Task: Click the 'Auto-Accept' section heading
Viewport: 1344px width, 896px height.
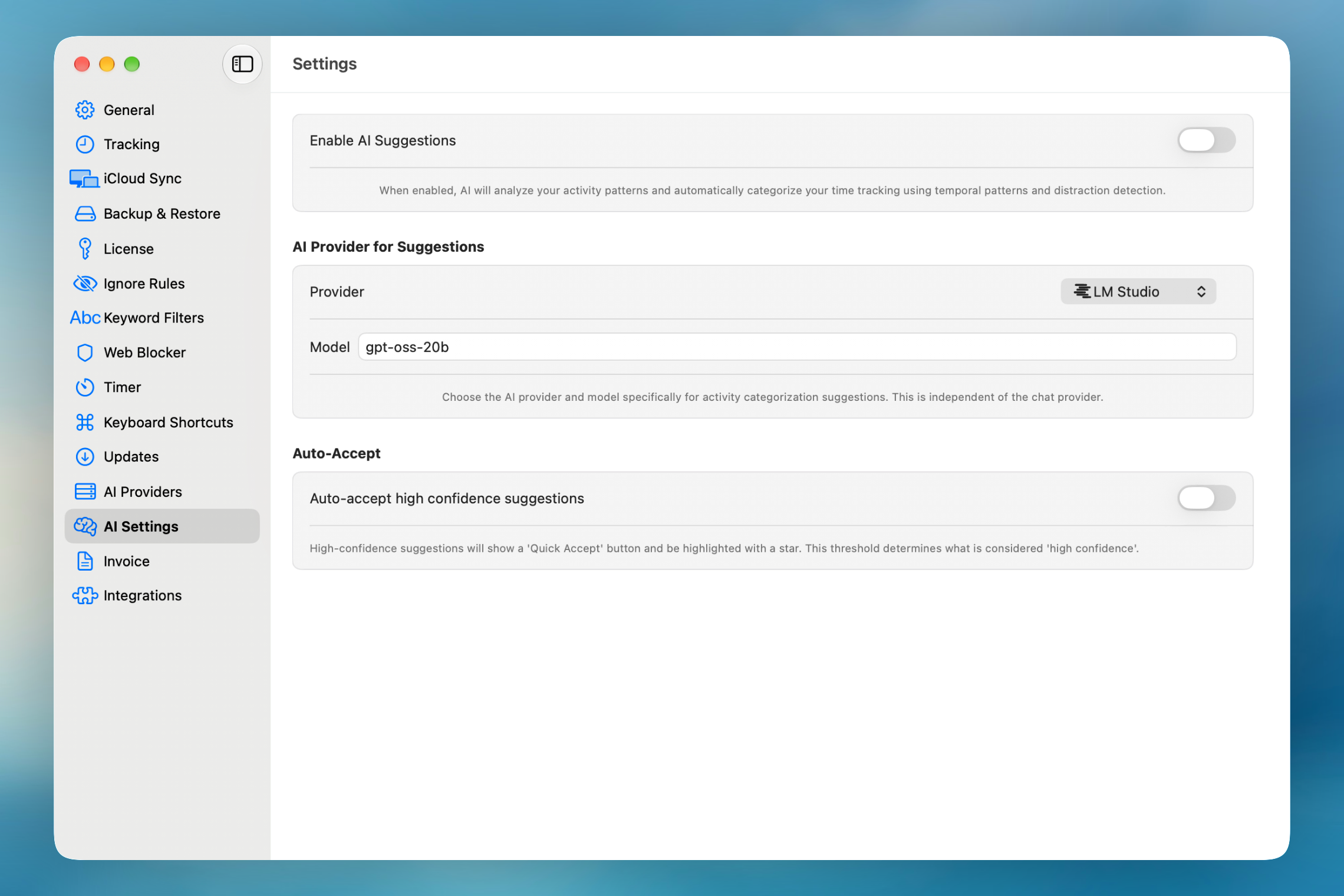Action: click(x=337, y=453)
